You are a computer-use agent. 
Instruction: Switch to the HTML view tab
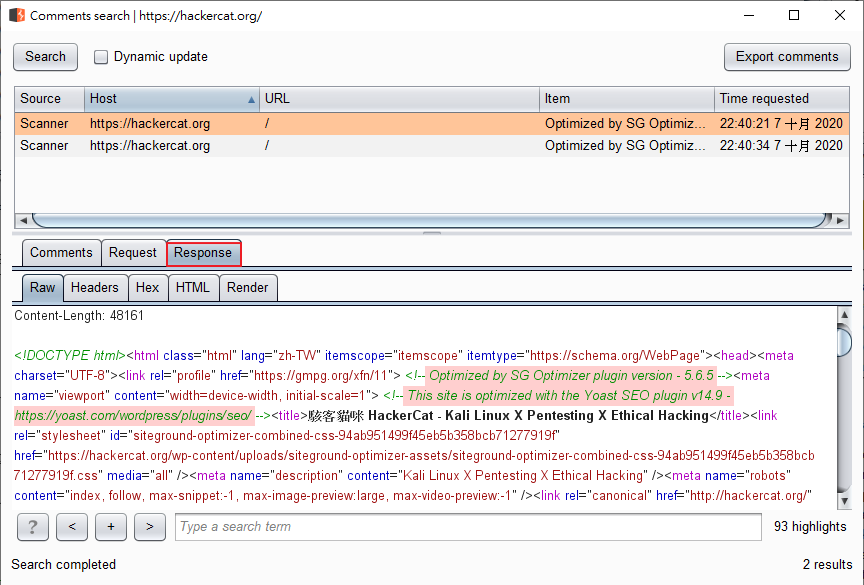(x=193, y=288)
